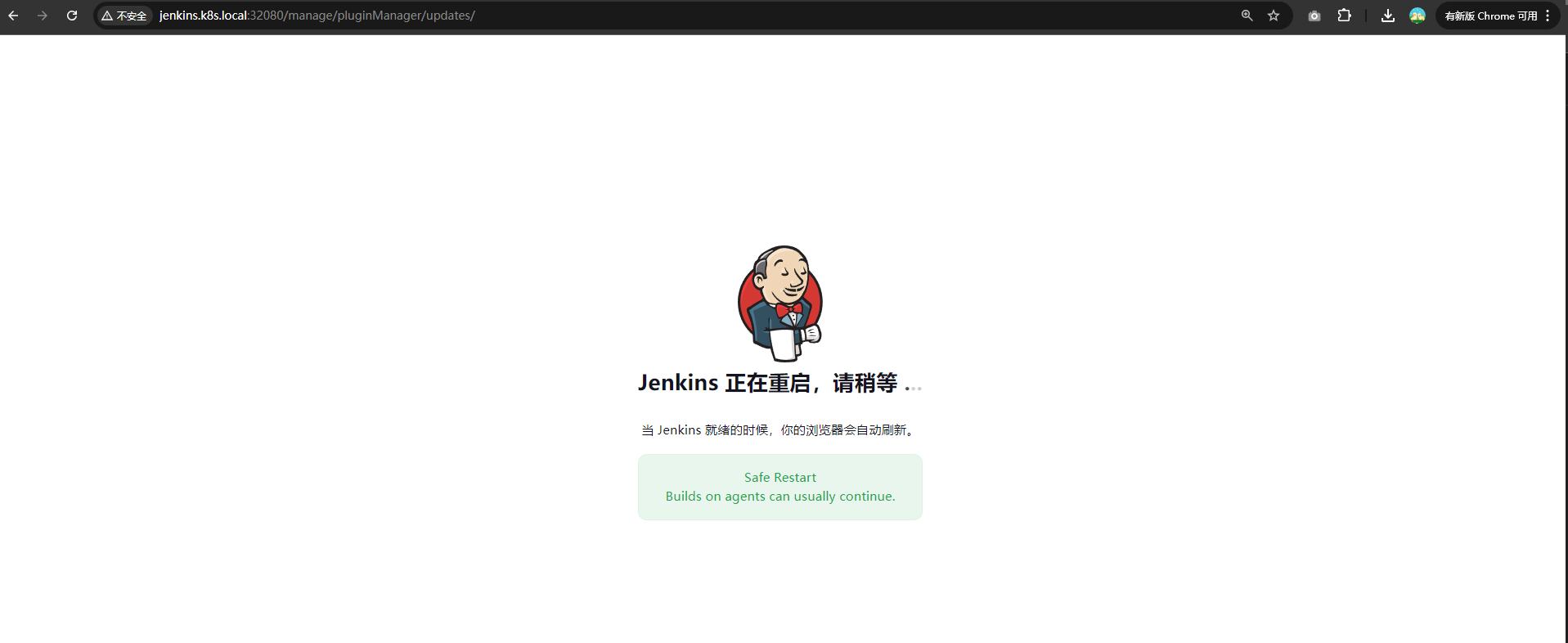Open the zoom magnifier in address bar

[x=1247, y=16]
